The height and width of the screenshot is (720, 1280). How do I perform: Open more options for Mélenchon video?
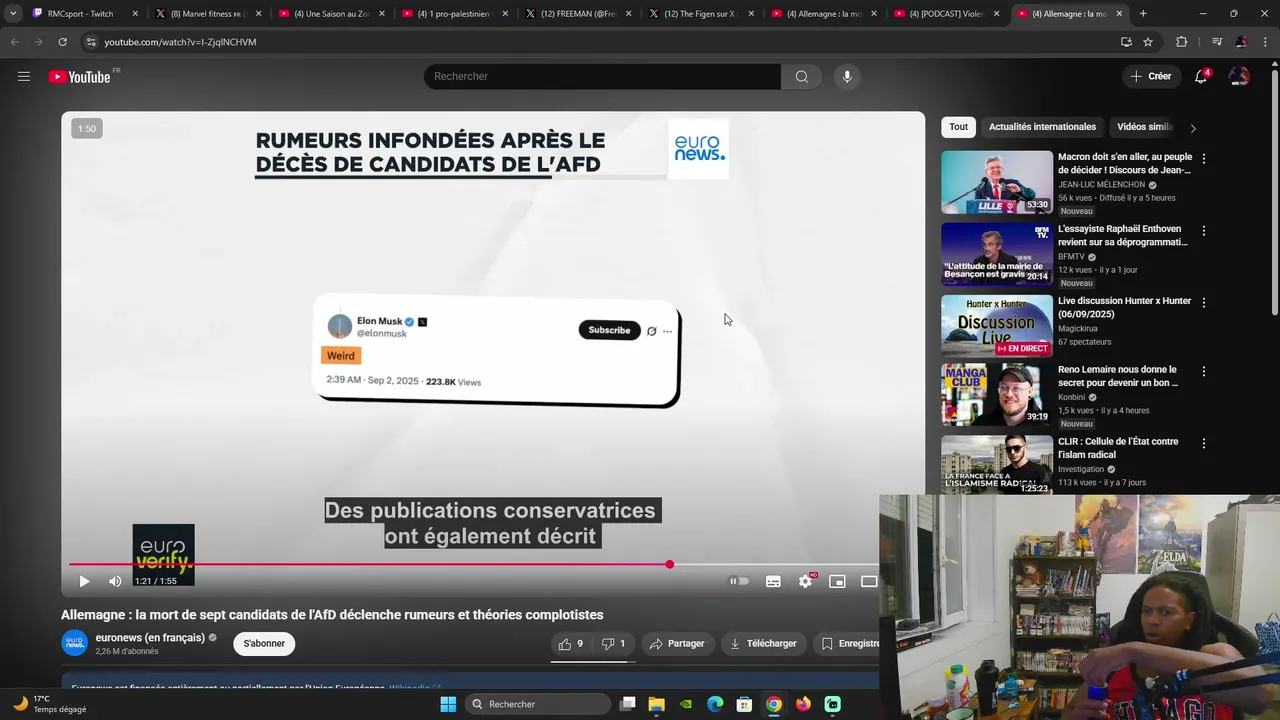tap(1204, 159)
